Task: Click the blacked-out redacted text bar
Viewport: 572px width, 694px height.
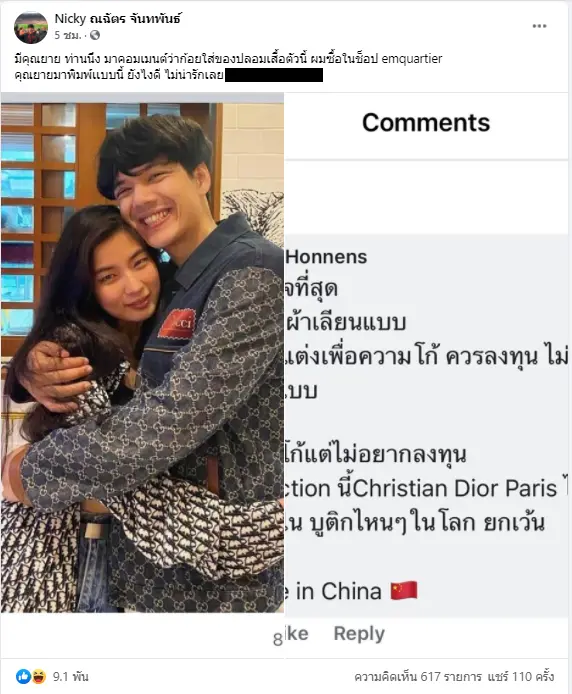Action: 274,75
